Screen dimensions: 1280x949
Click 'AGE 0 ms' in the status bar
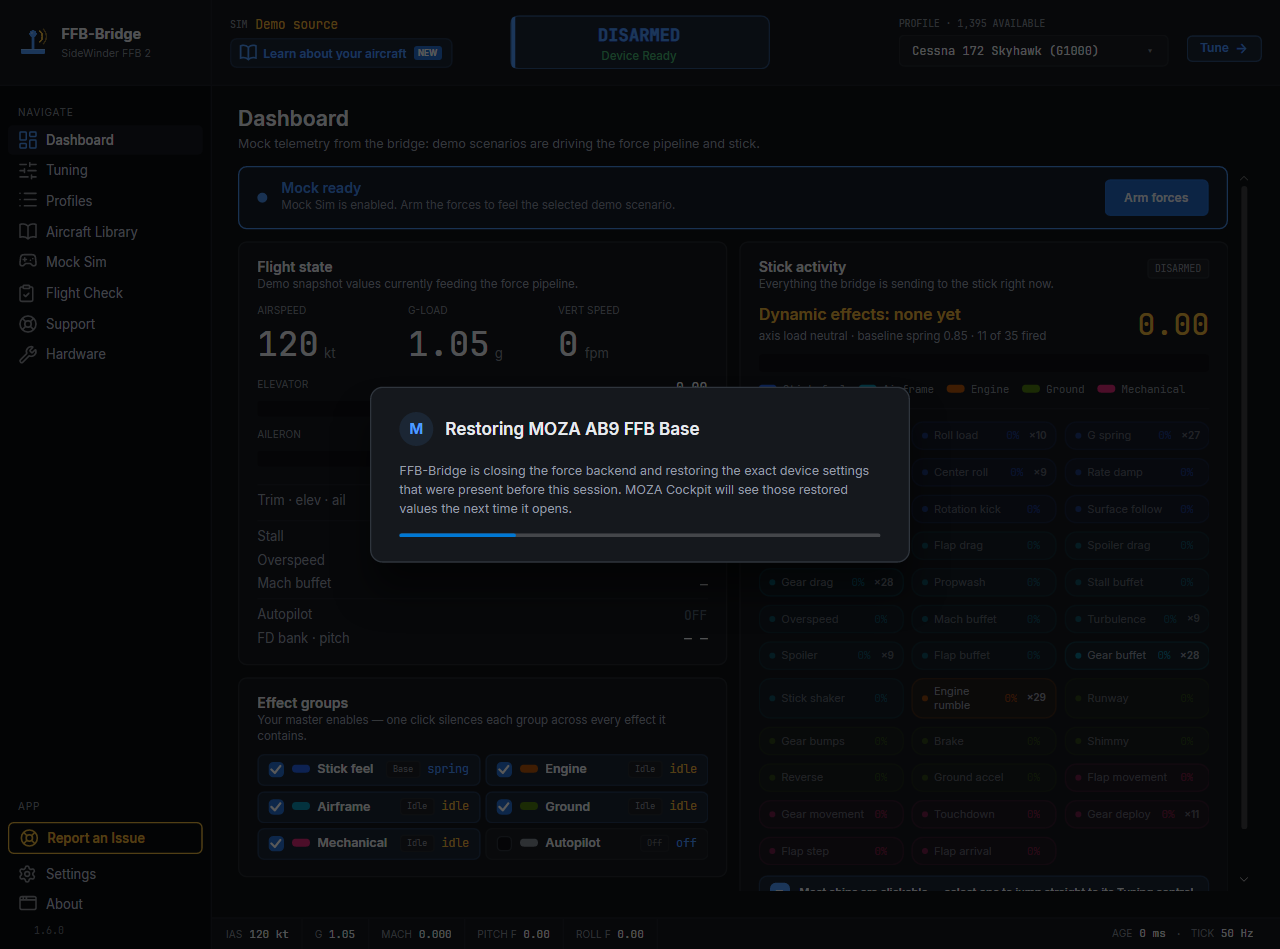pyautogui.click(x=1139, y=933)
